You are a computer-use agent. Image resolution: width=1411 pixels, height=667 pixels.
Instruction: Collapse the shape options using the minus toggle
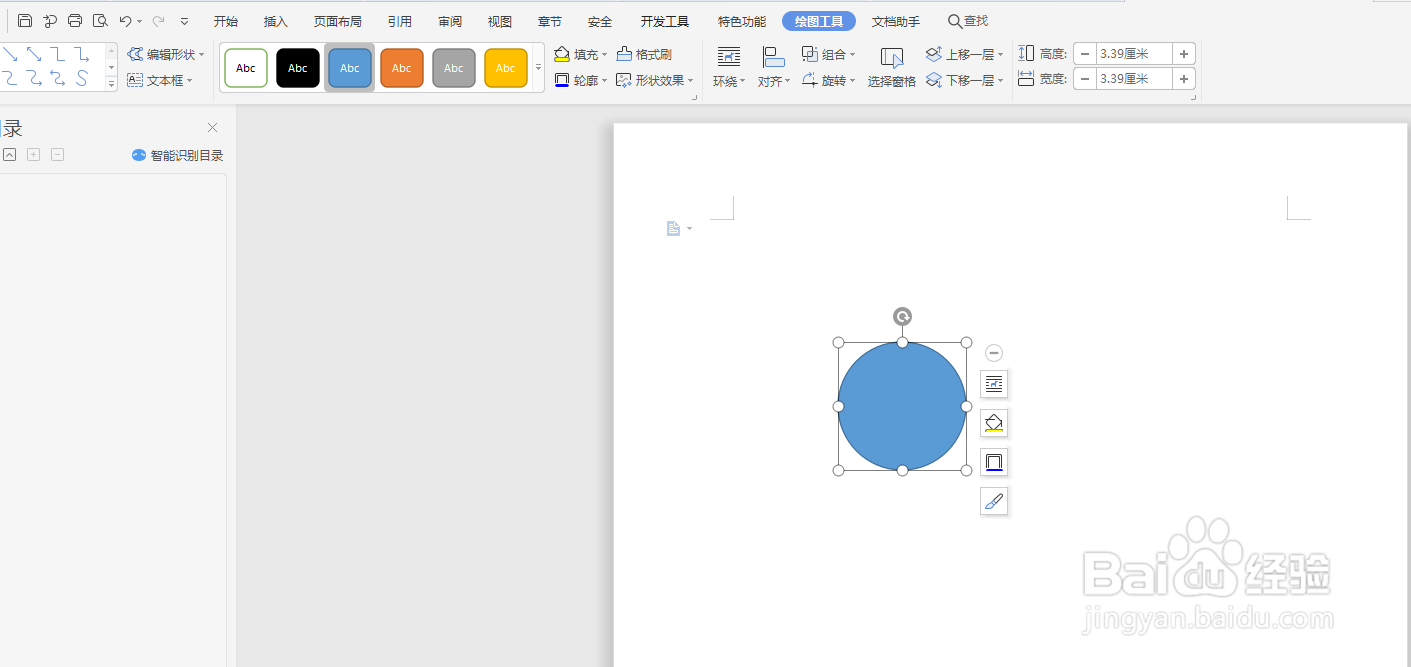coord(993,352)
